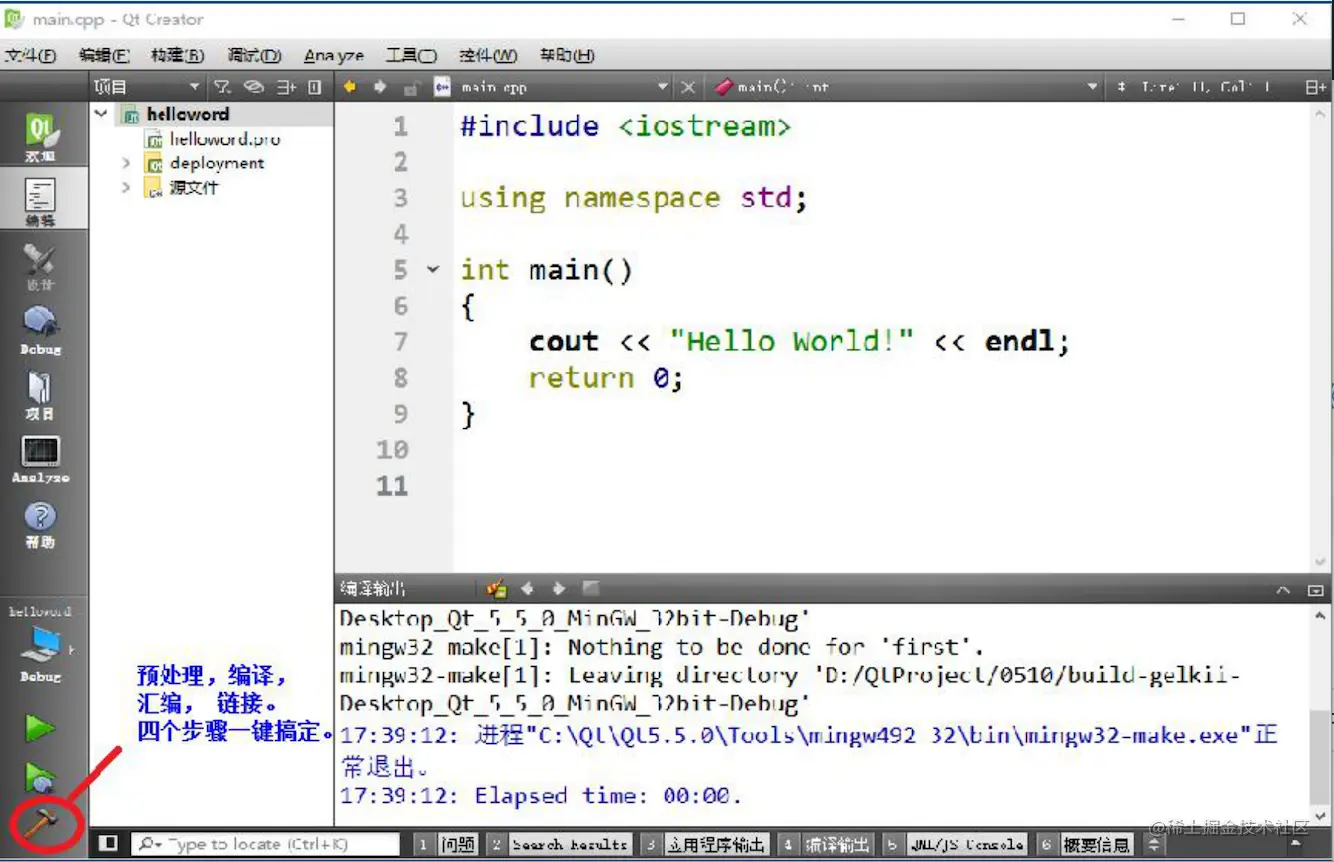Viewport: 1334px width, 862px height.
Task: Show the 6 概要信息 pane
Action: coord(1086,845)
